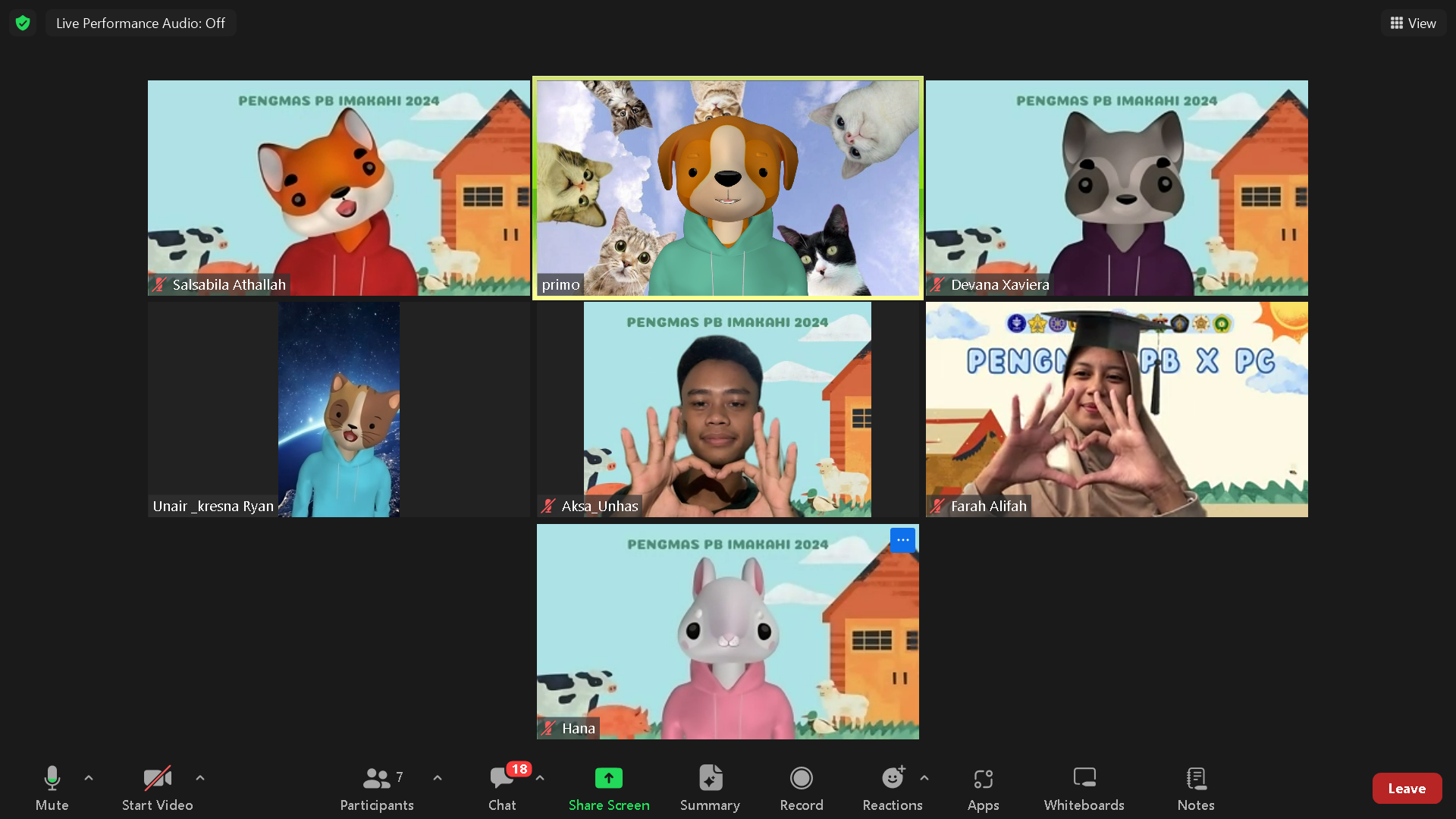
Task: Open the AI Summary feature
Action: click(x=710, y=787)
